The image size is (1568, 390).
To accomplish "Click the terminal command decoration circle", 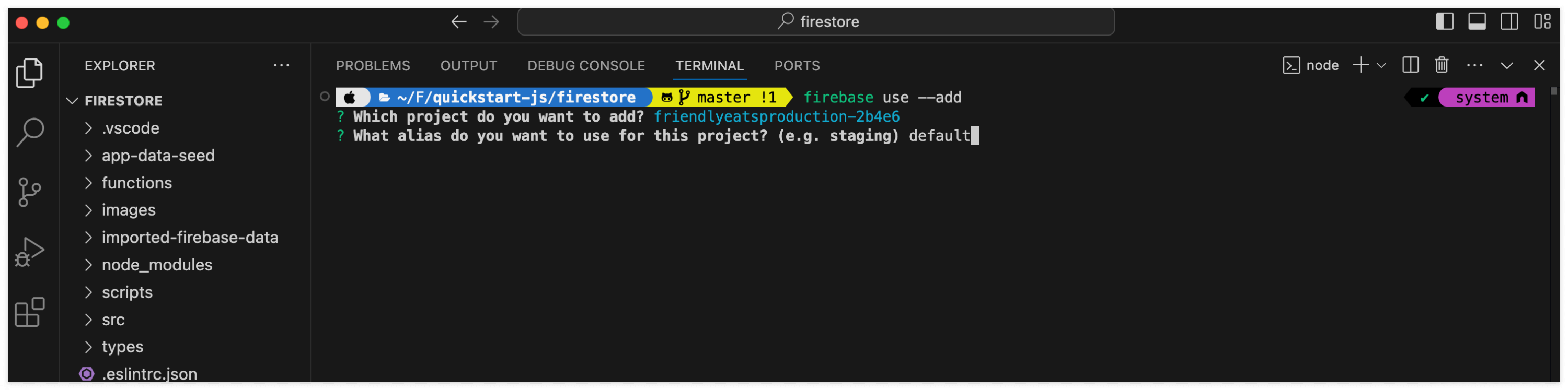I will (x=325, y=97).
